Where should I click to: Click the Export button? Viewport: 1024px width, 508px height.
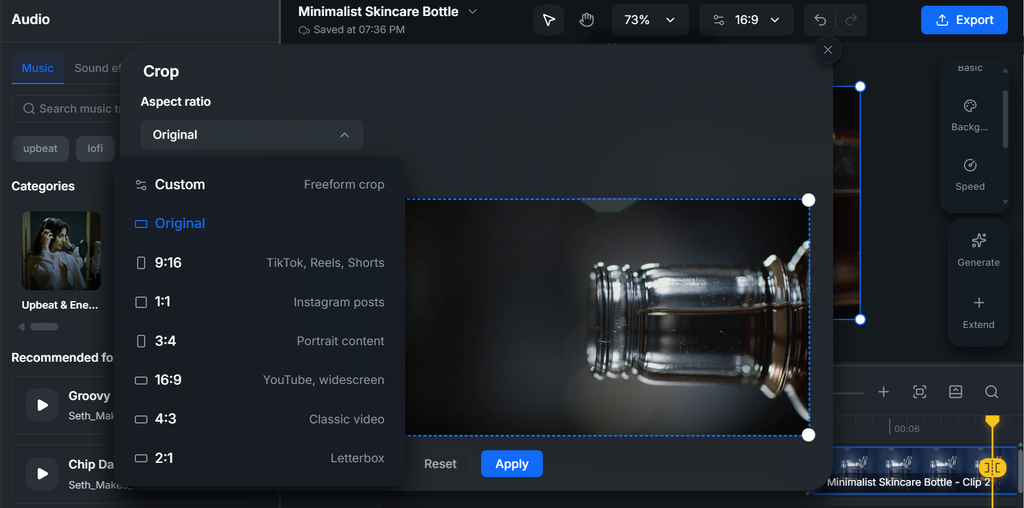coord(965,20)
